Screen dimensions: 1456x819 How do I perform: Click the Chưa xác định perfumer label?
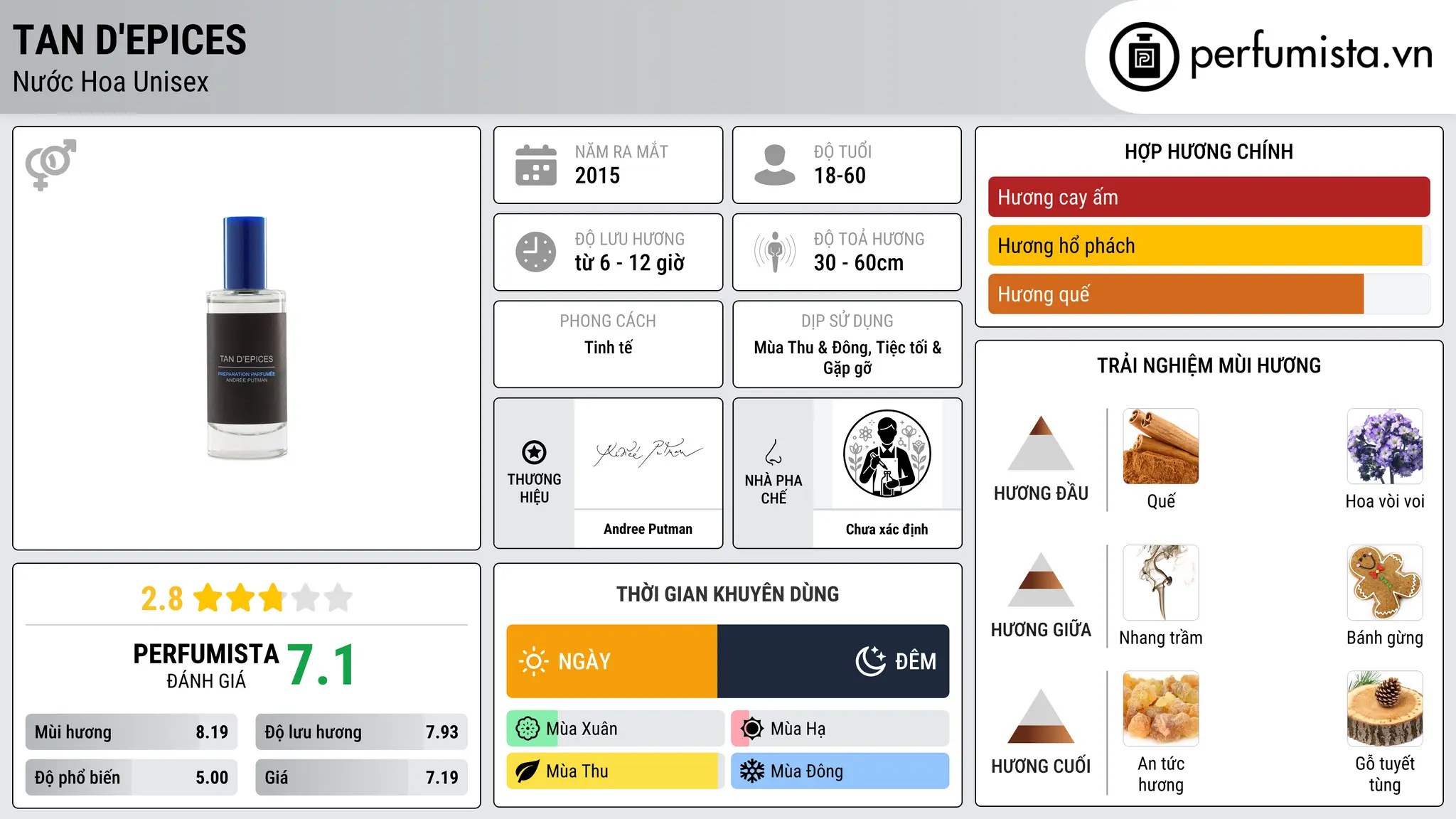click(x=887, y=529)
